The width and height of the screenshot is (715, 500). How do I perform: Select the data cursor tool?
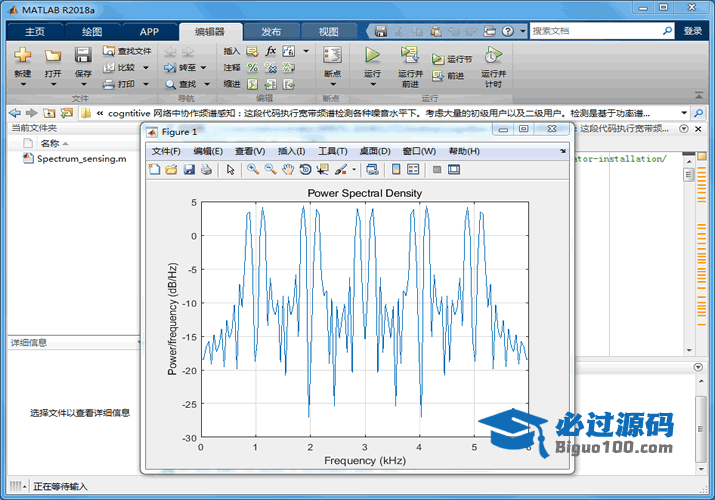[x=323, y=170]
